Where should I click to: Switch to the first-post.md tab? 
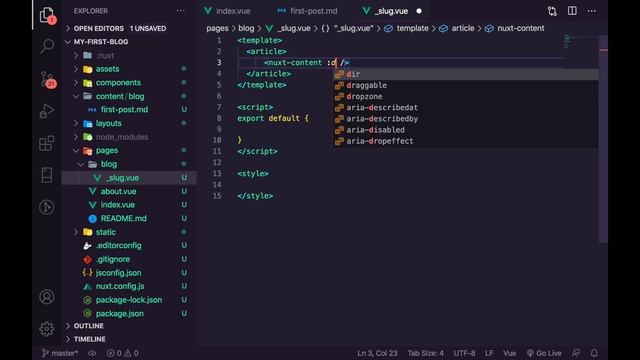click(x=307, y=11)
